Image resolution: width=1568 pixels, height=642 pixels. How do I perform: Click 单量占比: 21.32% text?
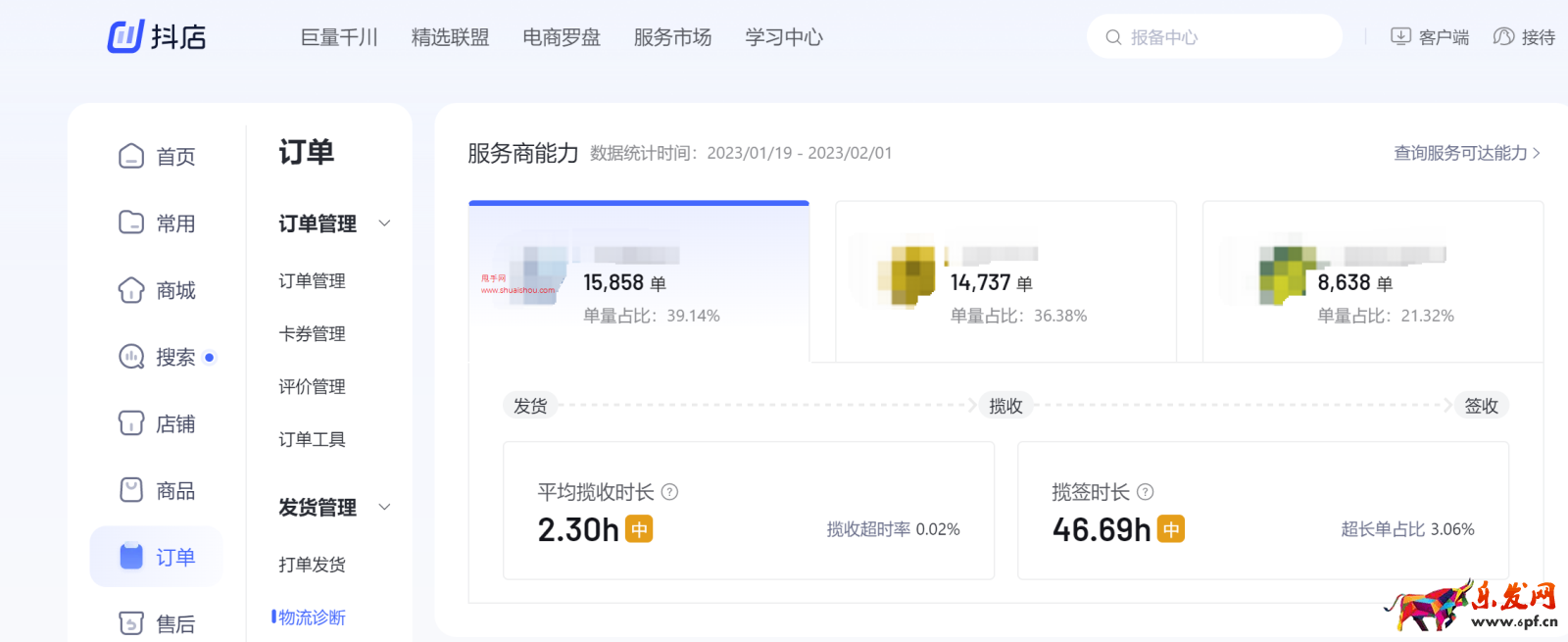(x=1386, y=316)
